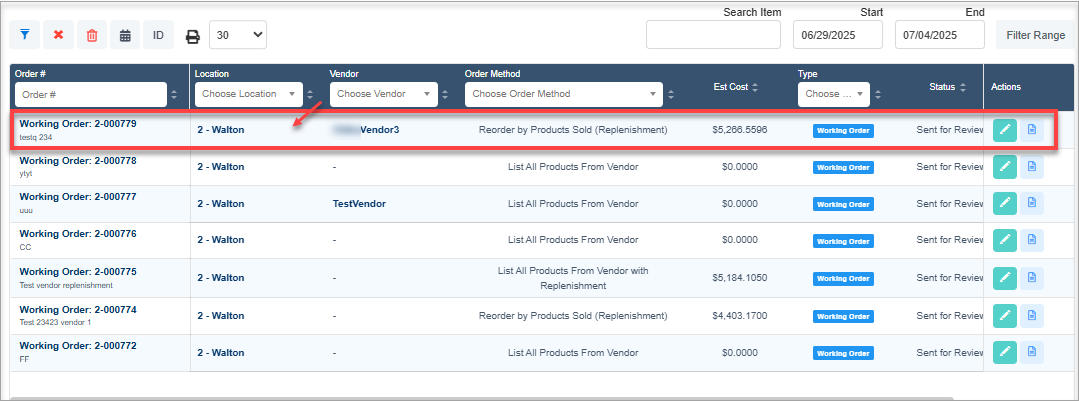Open the Choose Order Method dropdown
Screen dimensions: 1079x401
click(x=563, y=94)
